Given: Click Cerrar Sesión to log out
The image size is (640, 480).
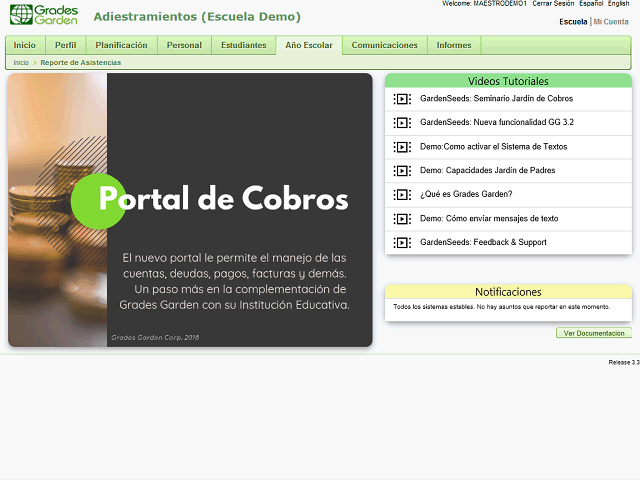Looking at the screenshot, I should [553, 3].
